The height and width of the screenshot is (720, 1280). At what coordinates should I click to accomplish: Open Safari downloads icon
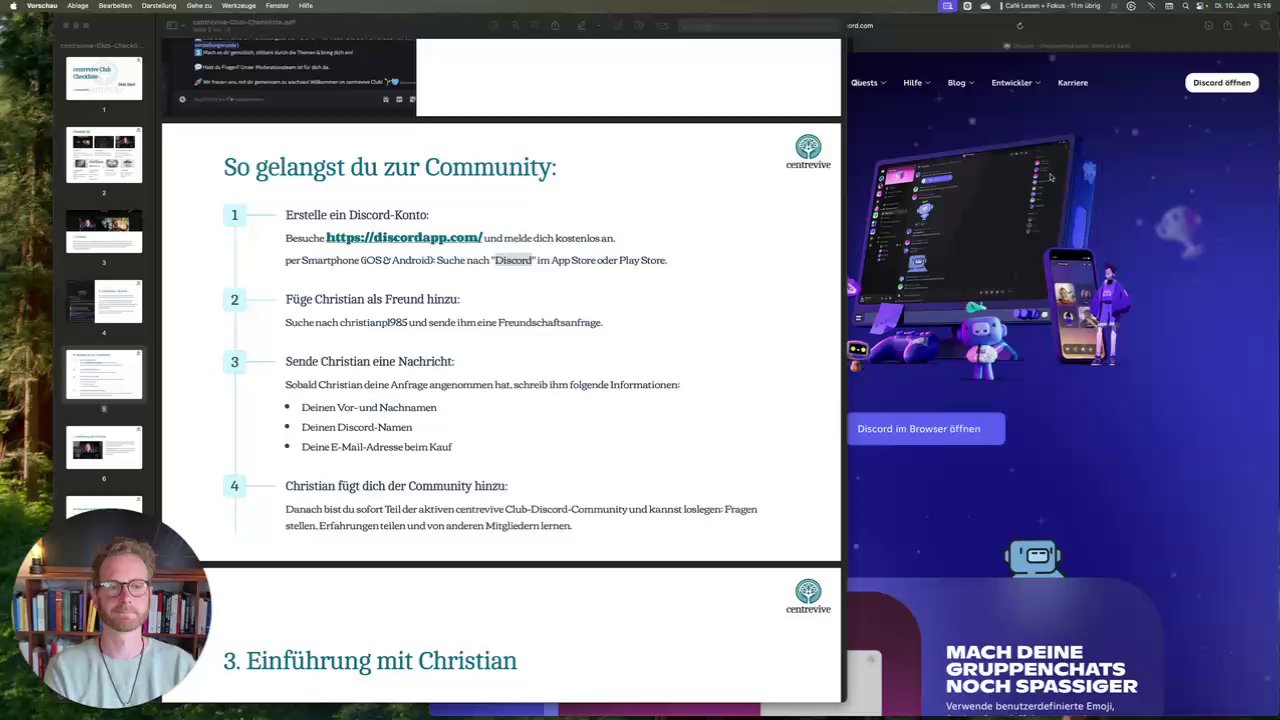1209,25
